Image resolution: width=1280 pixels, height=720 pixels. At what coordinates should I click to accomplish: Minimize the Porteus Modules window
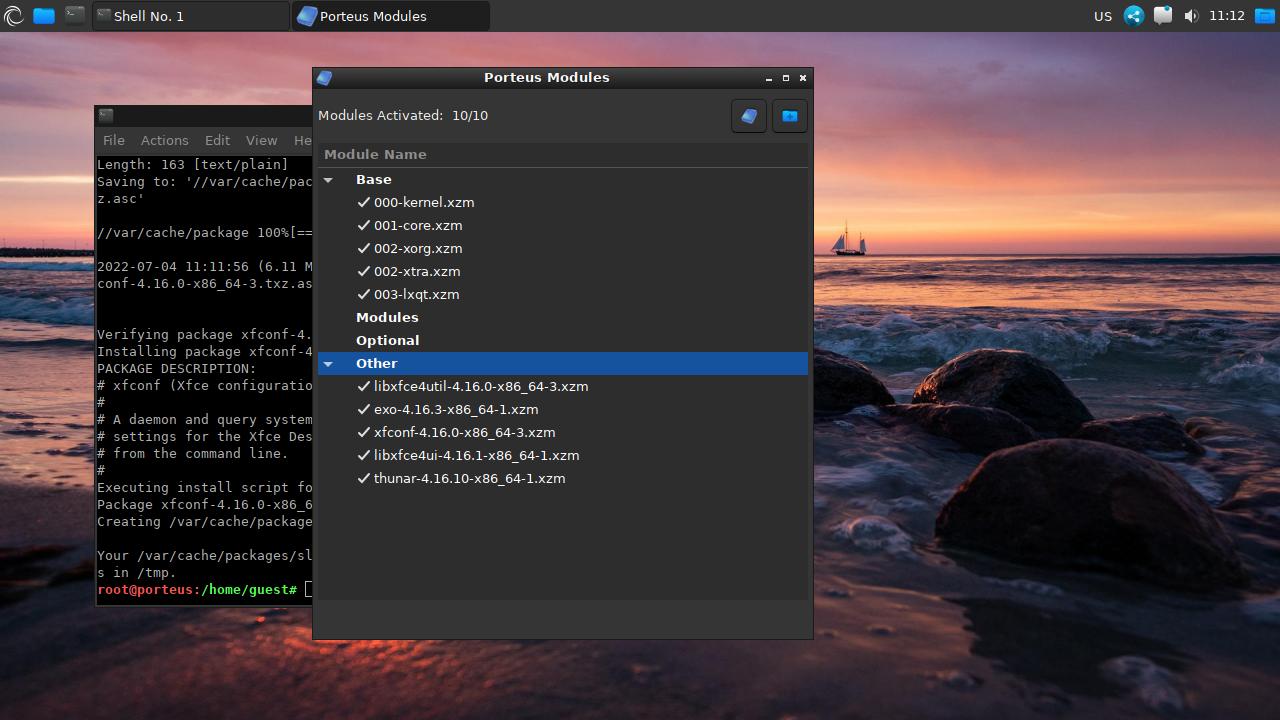point(769,78)
